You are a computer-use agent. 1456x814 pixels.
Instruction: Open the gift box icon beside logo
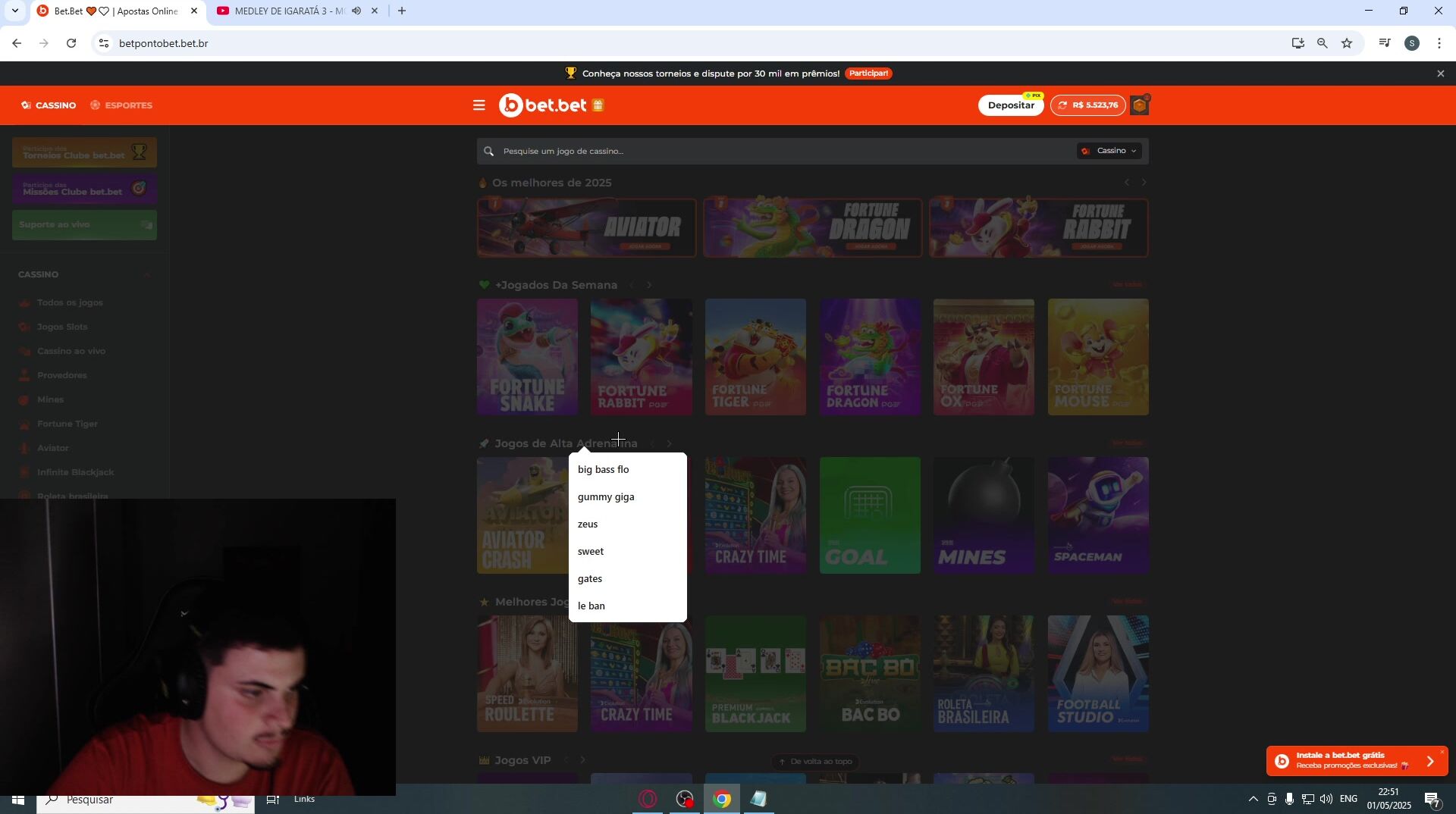598,105
